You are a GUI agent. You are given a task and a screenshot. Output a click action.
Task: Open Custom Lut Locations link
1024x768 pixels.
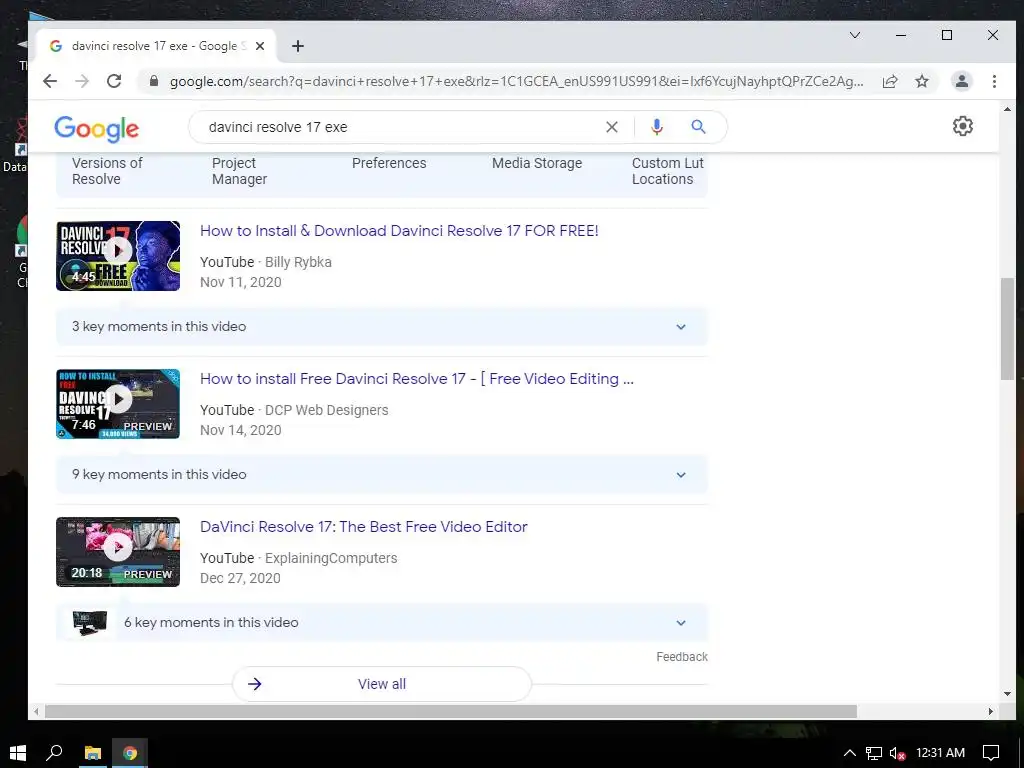(667, 171)
